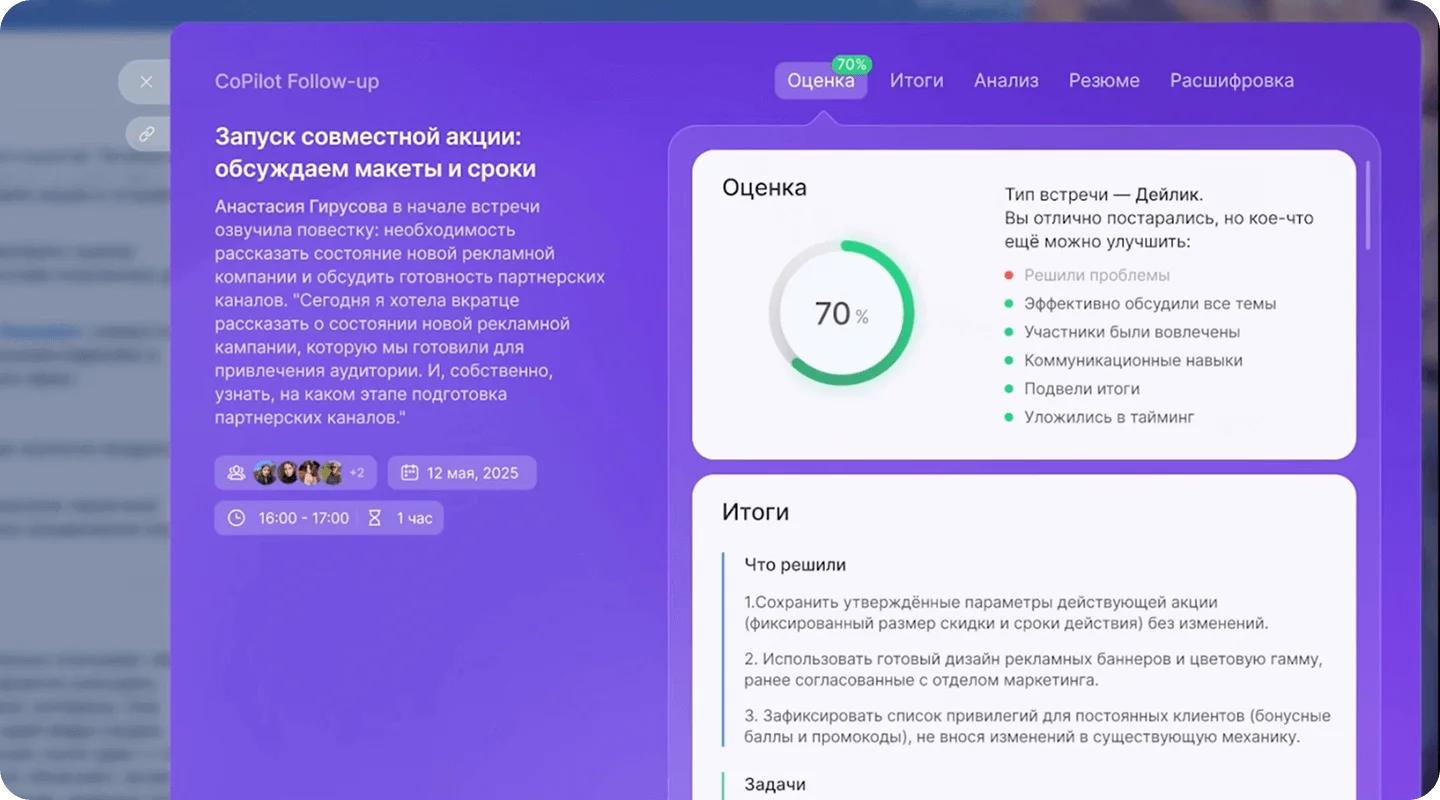Click the Что решили section heading
The width and height of the screenshot is (1440, 800).
795,565
